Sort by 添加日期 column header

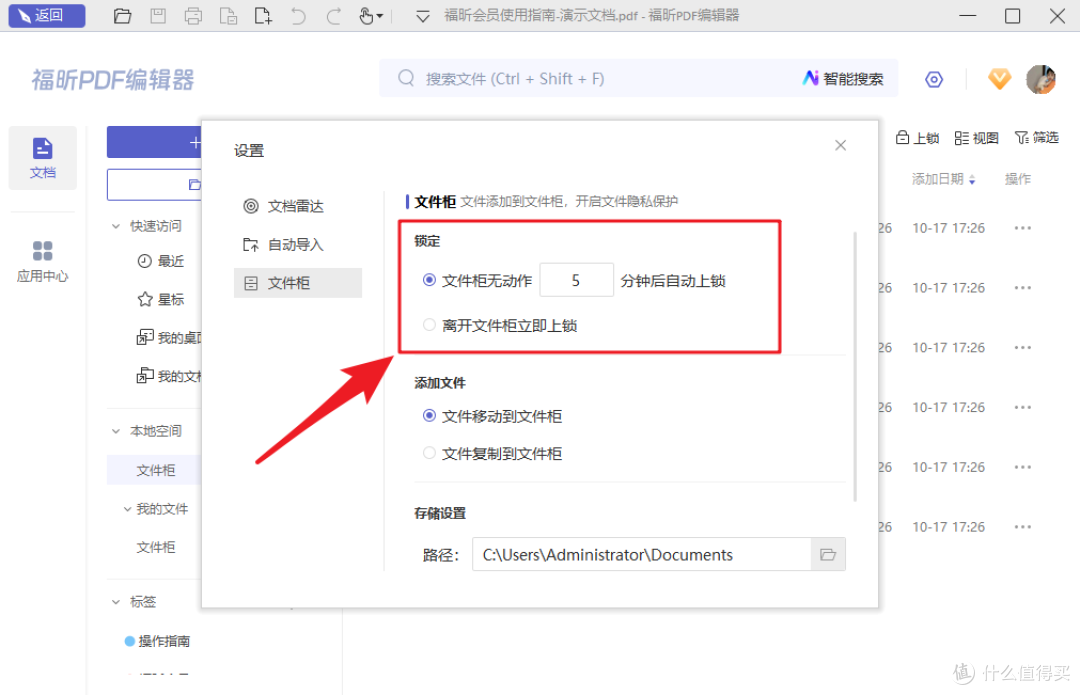click(943, 179)
